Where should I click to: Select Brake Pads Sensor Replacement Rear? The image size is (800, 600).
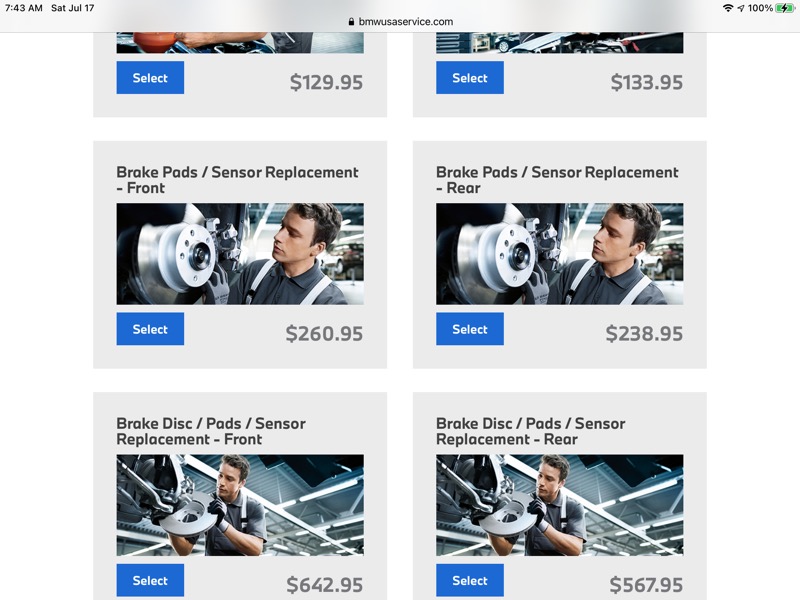tap(469, 329)
